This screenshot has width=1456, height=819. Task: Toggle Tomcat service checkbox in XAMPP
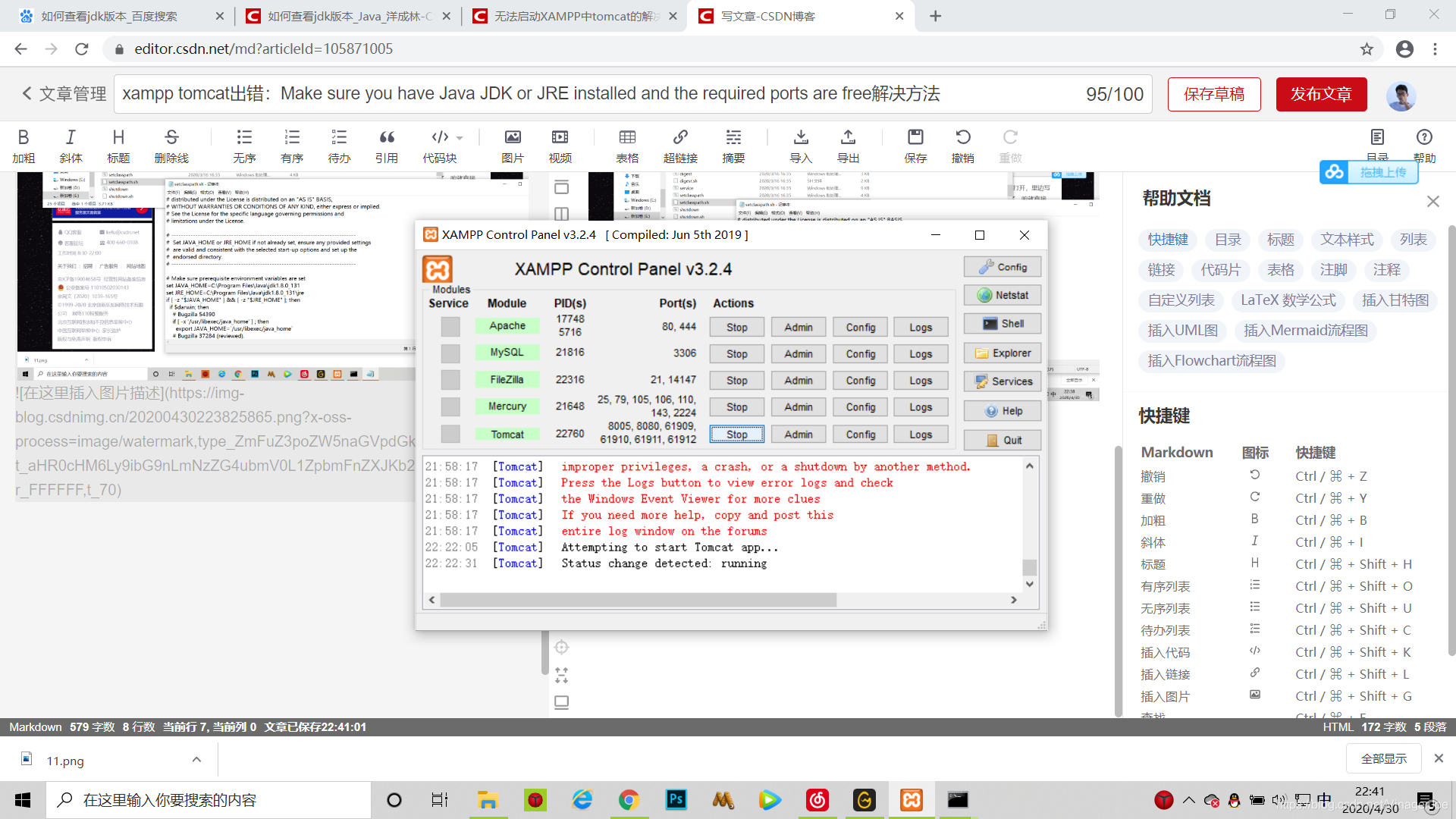tap(450, 434)
